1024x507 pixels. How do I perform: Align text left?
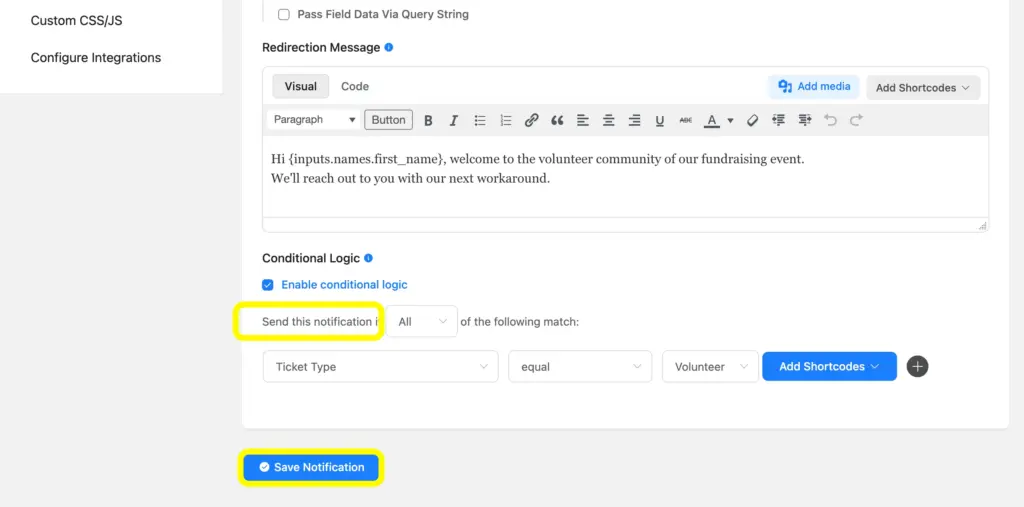[583, 120]
